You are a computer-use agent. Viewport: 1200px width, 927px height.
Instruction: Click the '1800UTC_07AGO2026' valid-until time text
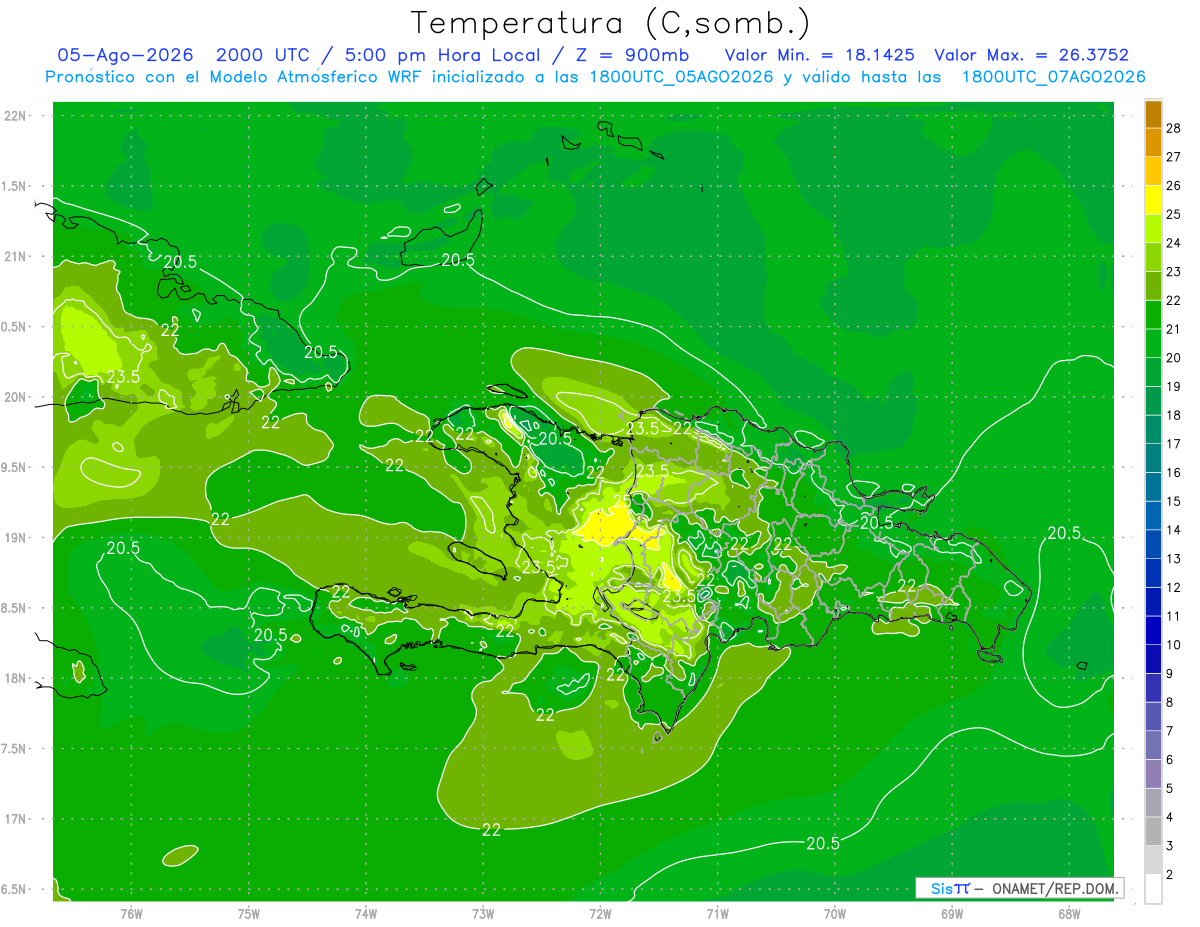(x=1053, y=77)
